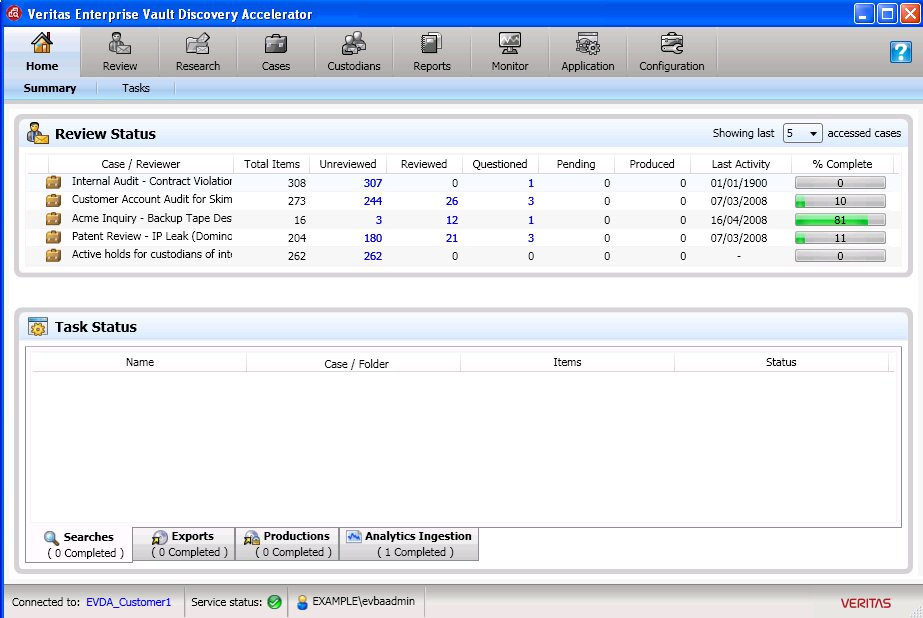Open 244 unreviewed items for Customer Account Audit
Viewport: 923px width, 618px height.
(373, 201)
